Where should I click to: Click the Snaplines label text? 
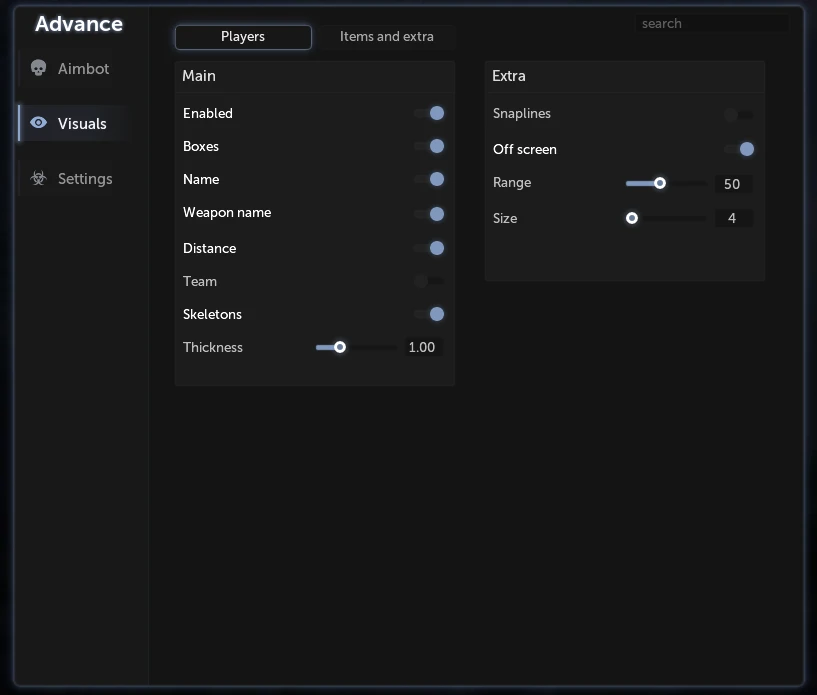point(522,114)
